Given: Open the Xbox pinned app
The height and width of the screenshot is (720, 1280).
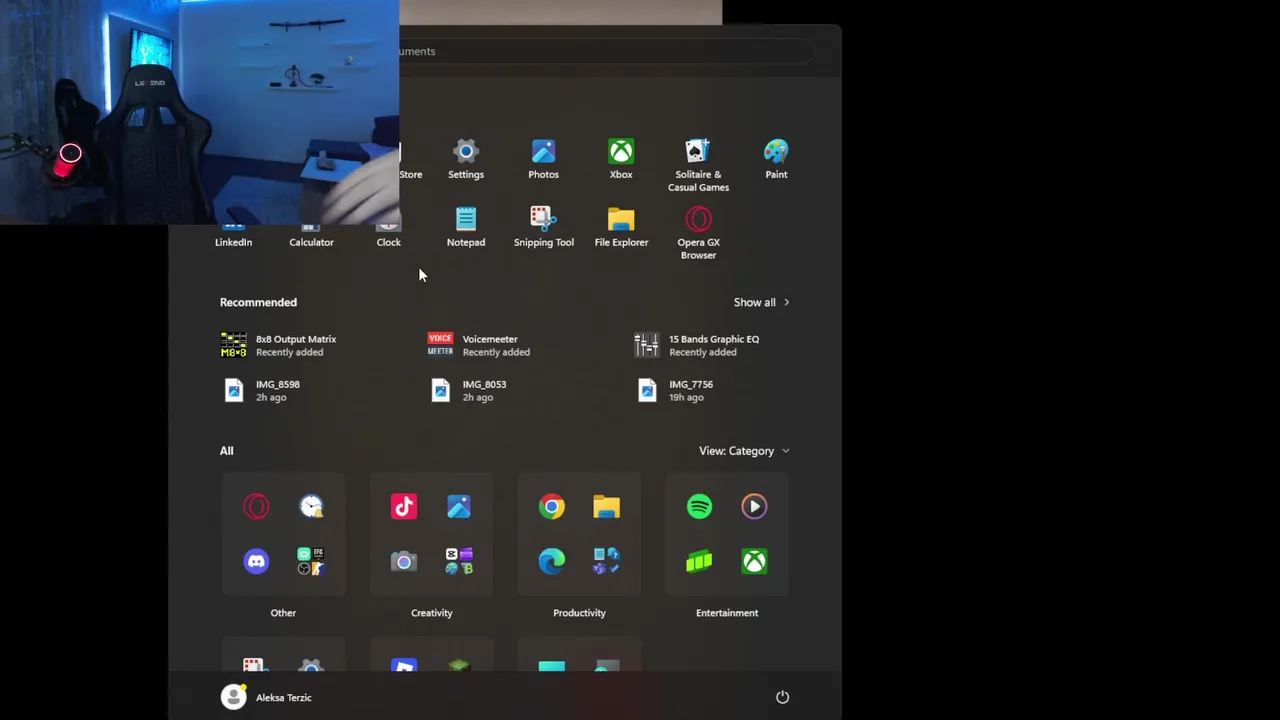Looking at the screenshot, I should coord(621,160).
